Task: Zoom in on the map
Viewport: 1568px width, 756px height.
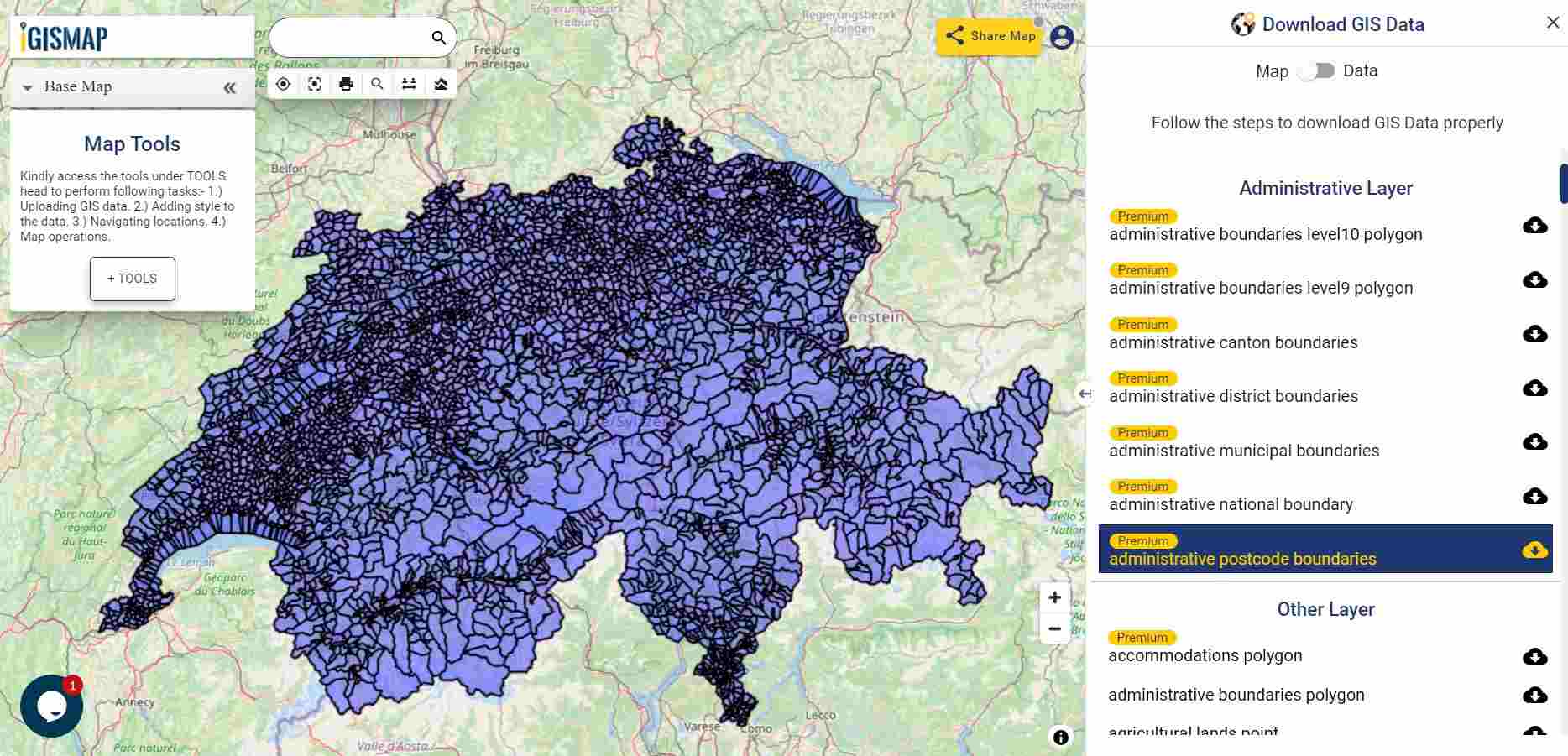Action: coord(1055,597)
